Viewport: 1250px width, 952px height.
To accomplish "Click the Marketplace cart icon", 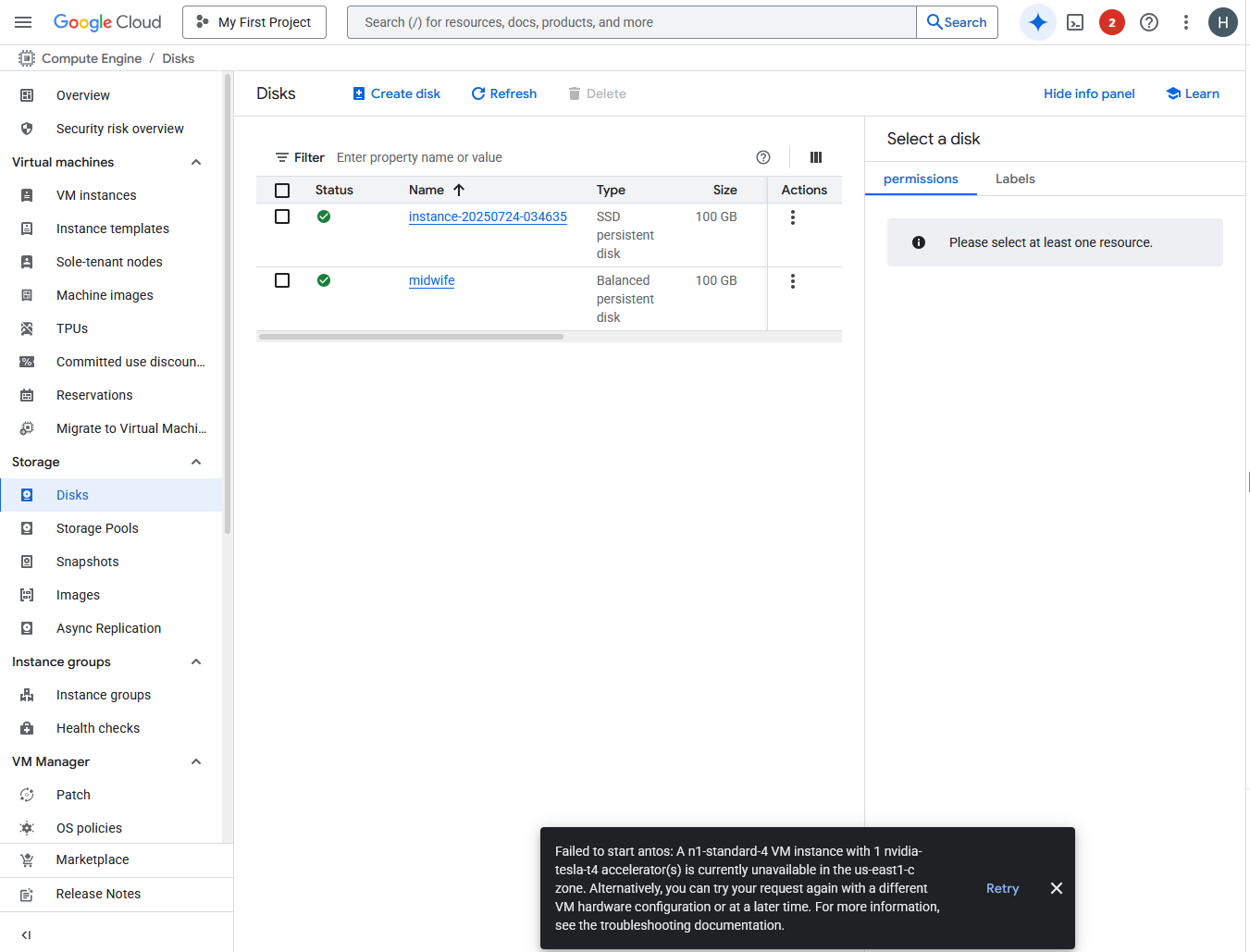I will [27, 859].
